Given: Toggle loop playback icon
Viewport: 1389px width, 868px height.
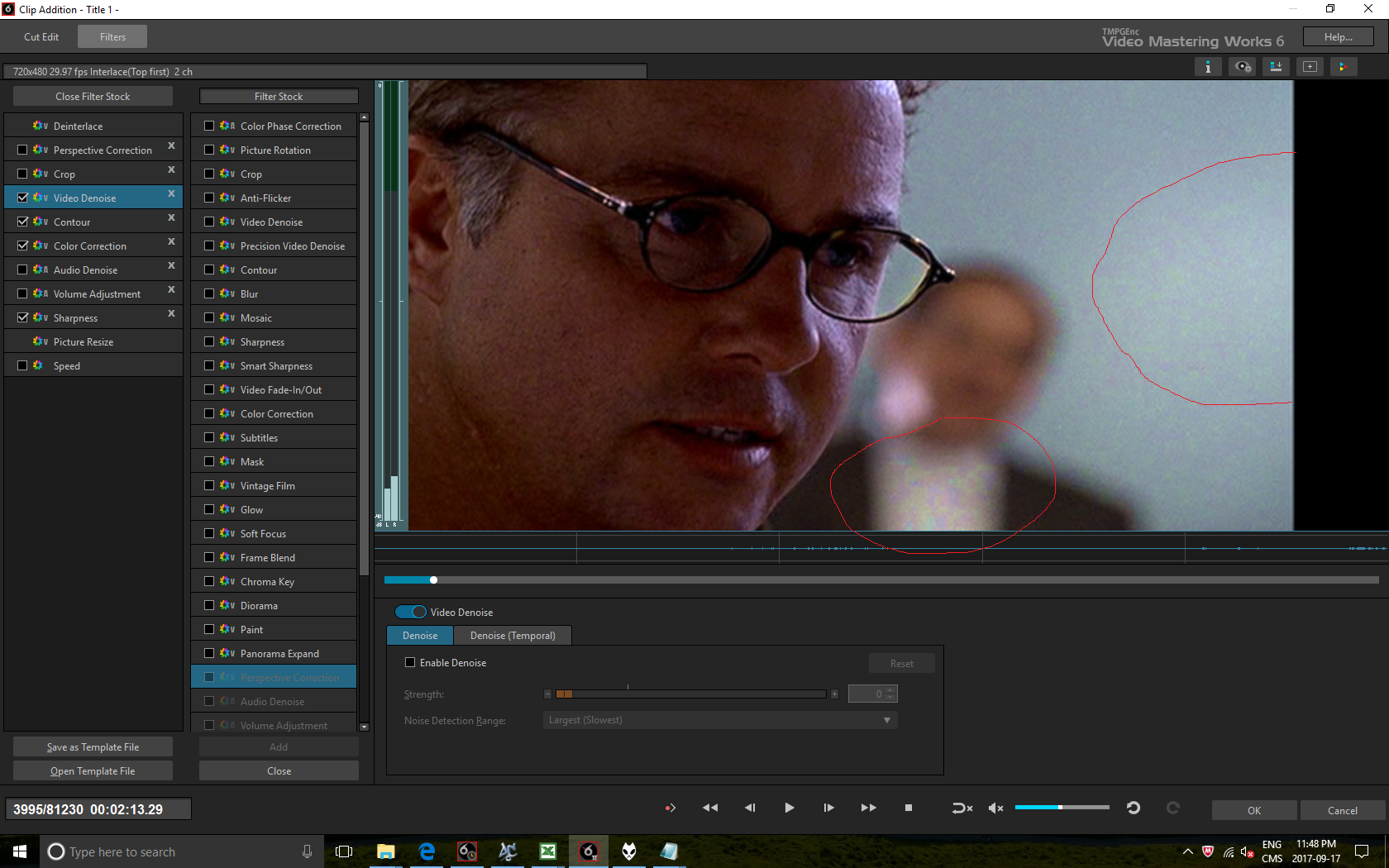Looking at the screenshot, I should pos(962,808).
